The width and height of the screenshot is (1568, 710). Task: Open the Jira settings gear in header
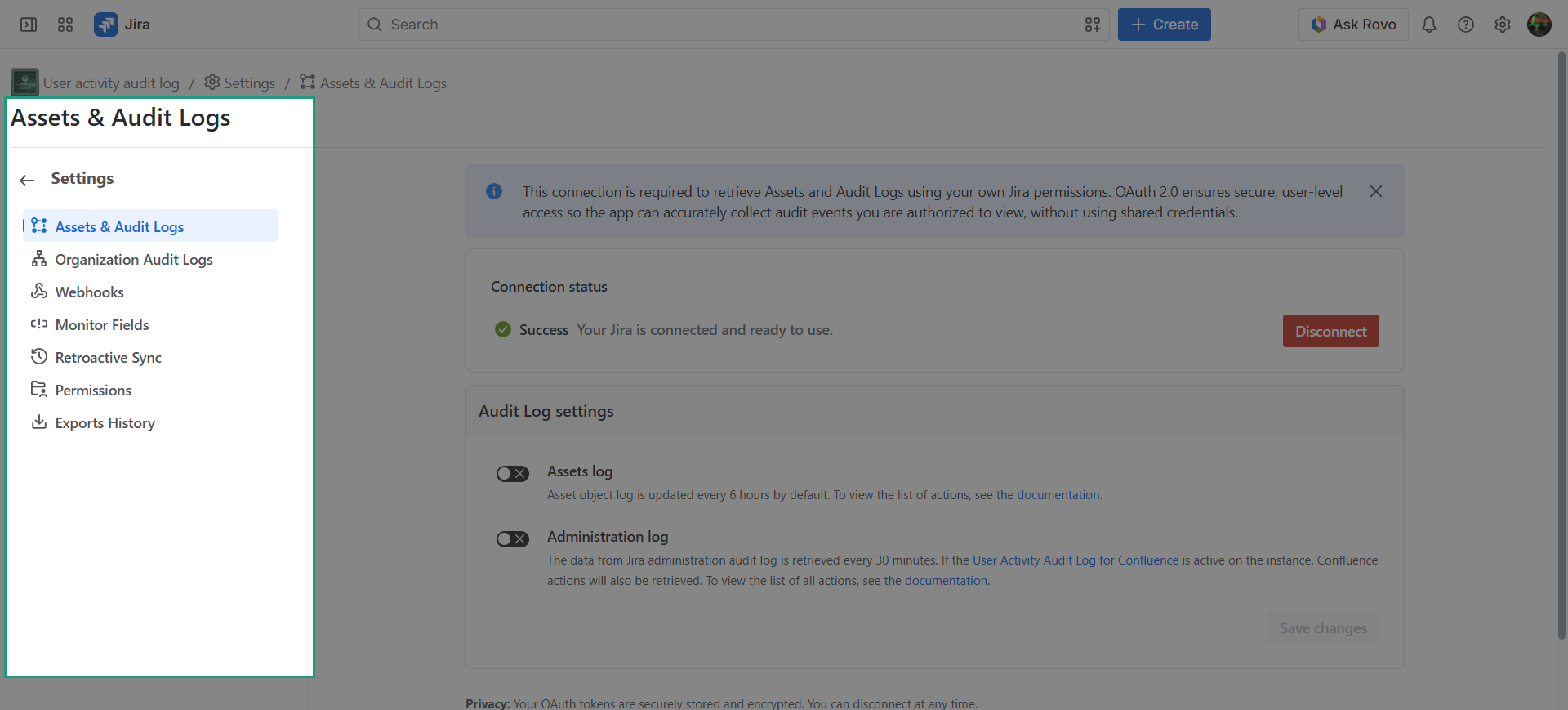(1502, 25)
